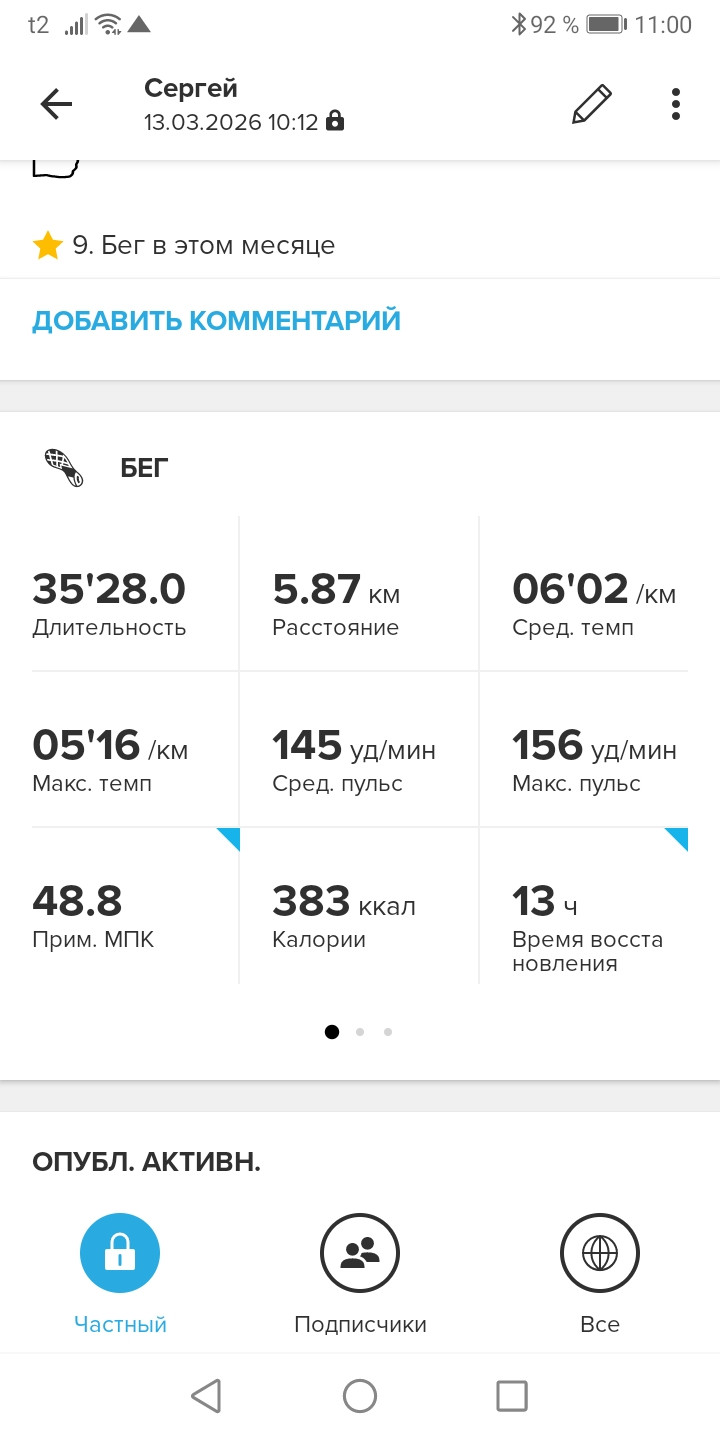720x1440 pixels.
Task: Switch to second stats page dot
Action: point(360,1032)
